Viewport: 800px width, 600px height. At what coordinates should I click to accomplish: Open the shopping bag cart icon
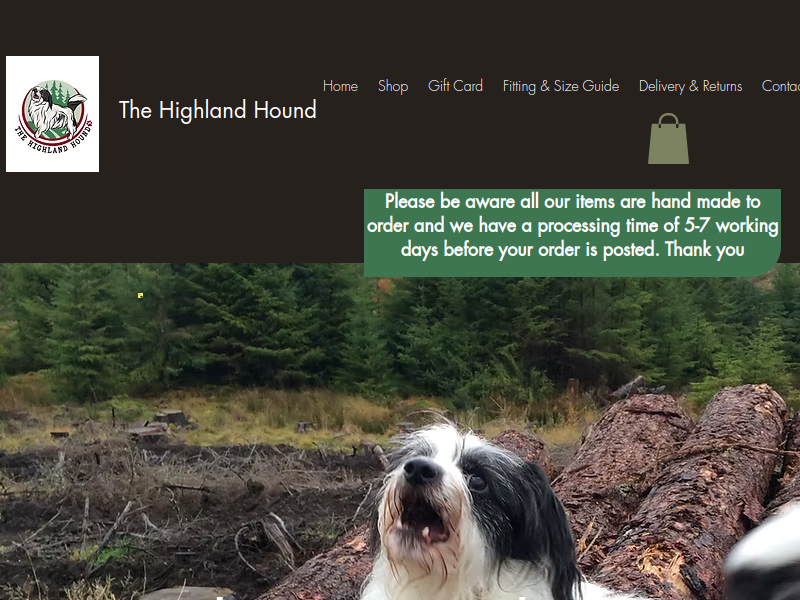(x=668, y=139)
